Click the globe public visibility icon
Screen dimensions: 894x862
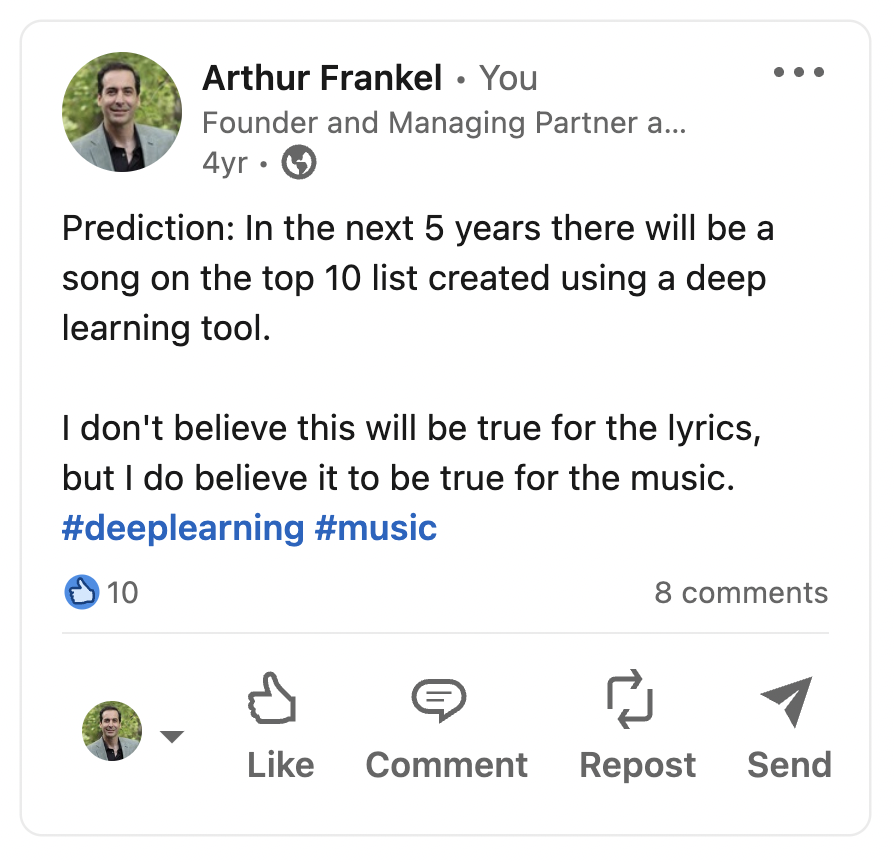pos(298,163)
